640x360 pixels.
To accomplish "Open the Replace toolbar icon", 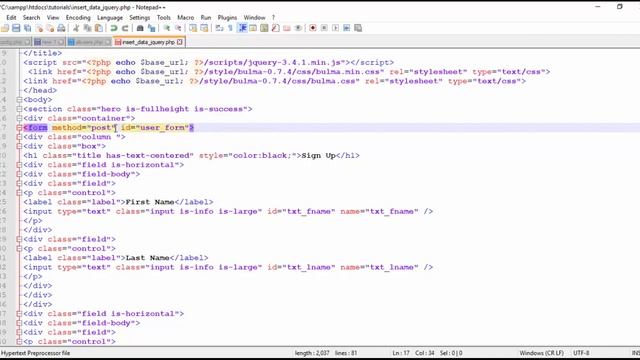I will coord(151,28).
